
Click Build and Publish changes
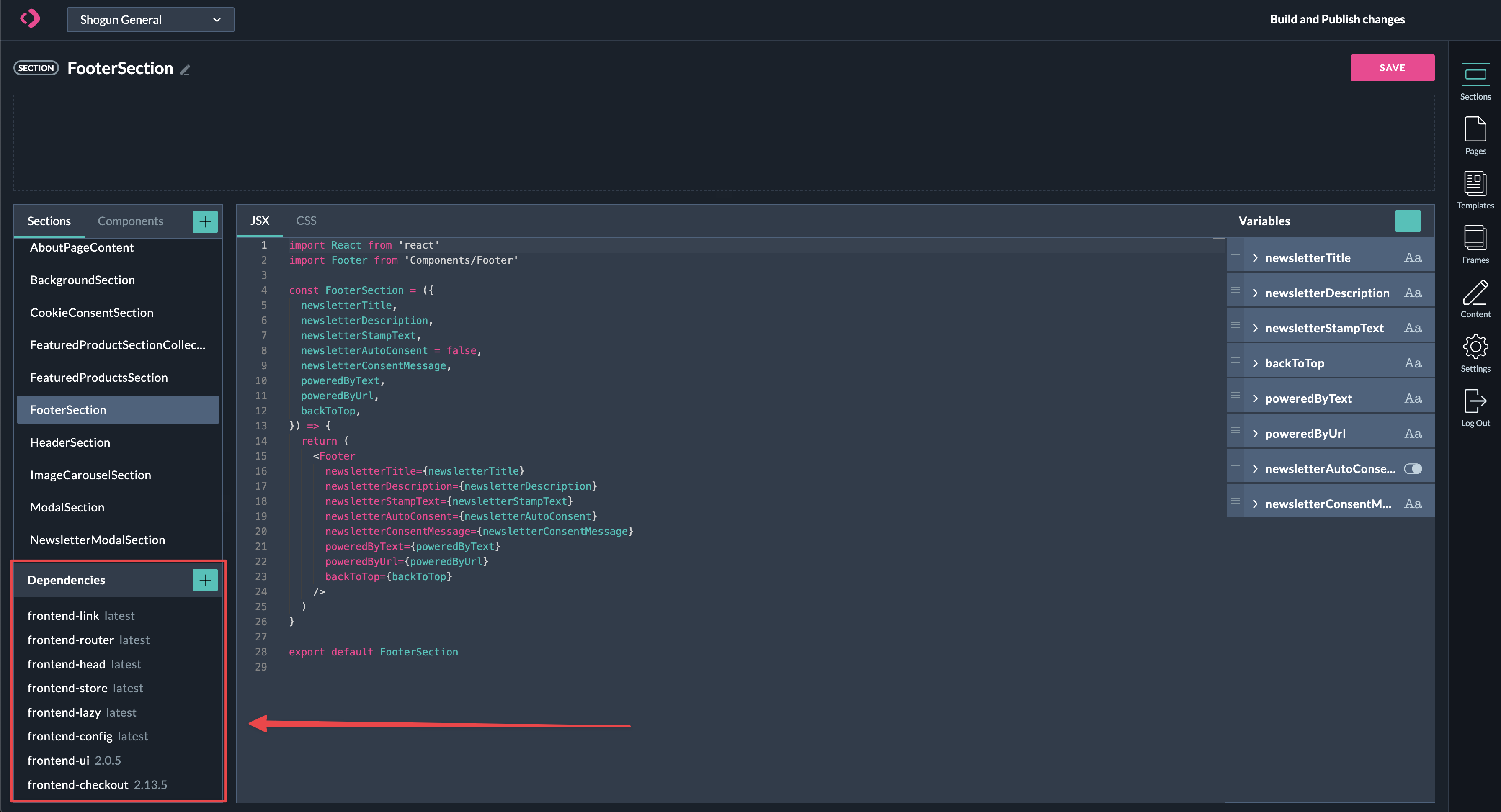point(1337,19)
